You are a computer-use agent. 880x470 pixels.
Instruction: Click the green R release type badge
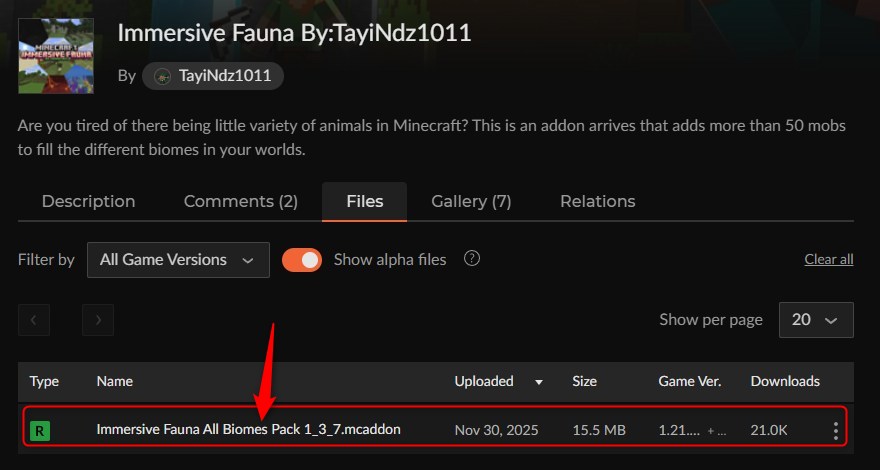click(x=40, y=431)
